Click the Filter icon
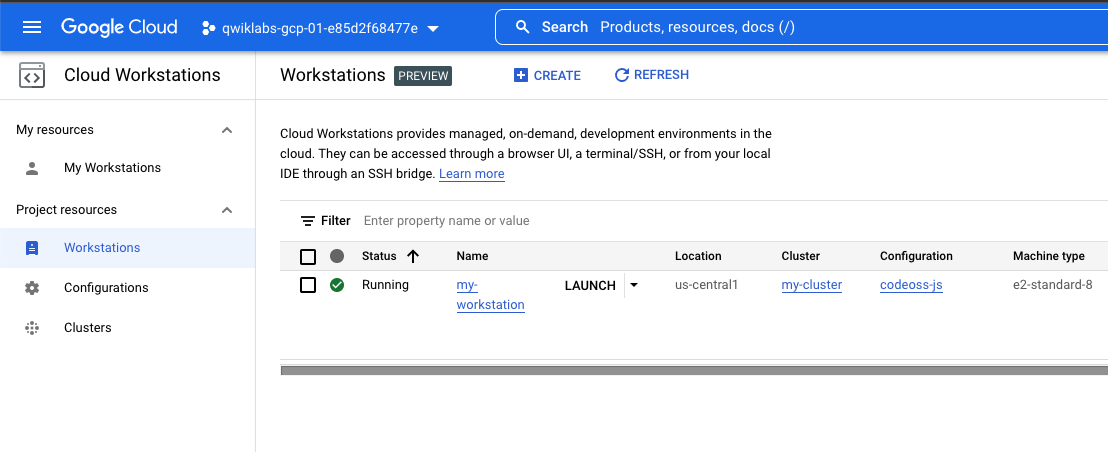 pyautogui.click(x=308, y=221)
